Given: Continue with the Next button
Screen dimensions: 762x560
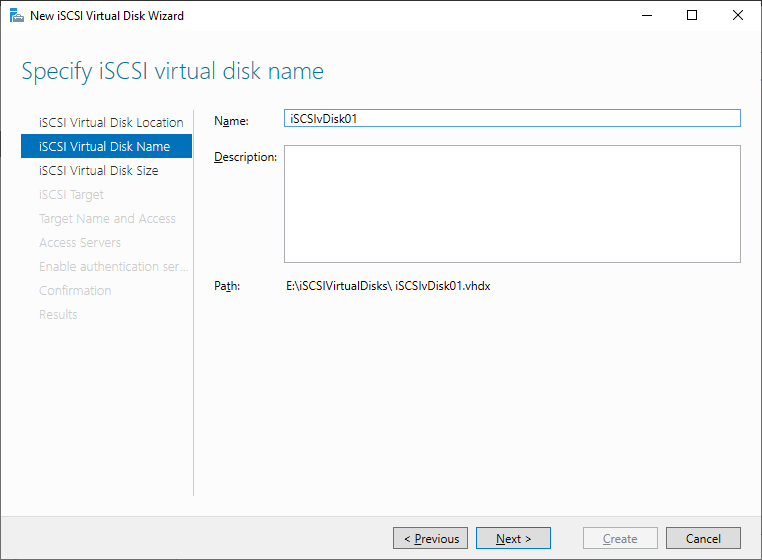Looking at the screenshot, I should click(513, 538).
